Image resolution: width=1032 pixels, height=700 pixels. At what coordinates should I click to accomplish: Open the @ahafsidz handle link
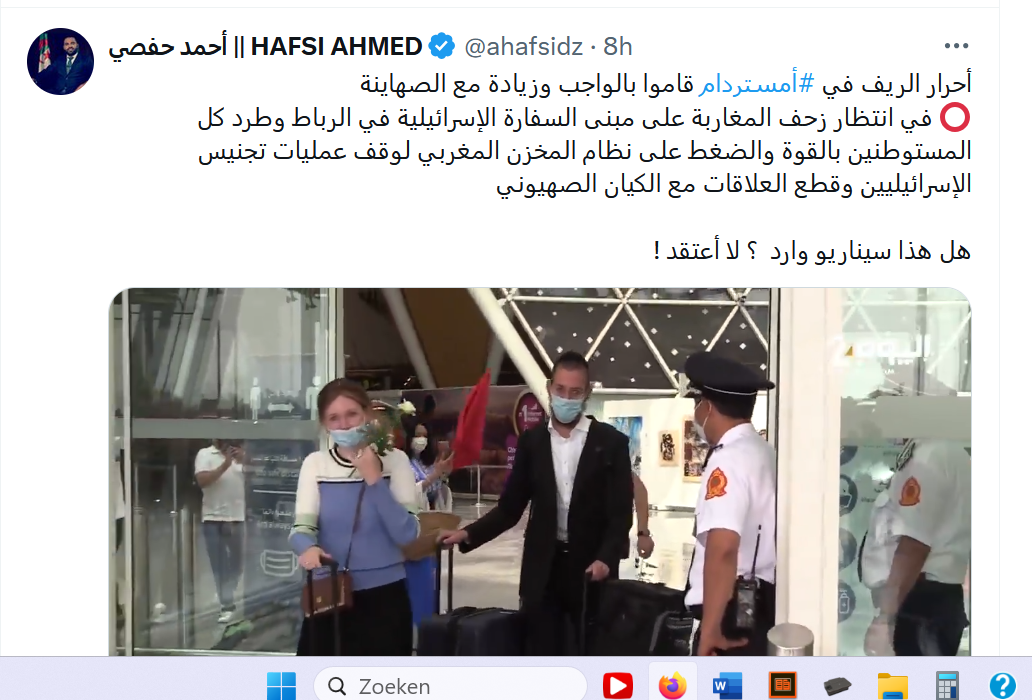pyautogui.click(x=524, y=47)
